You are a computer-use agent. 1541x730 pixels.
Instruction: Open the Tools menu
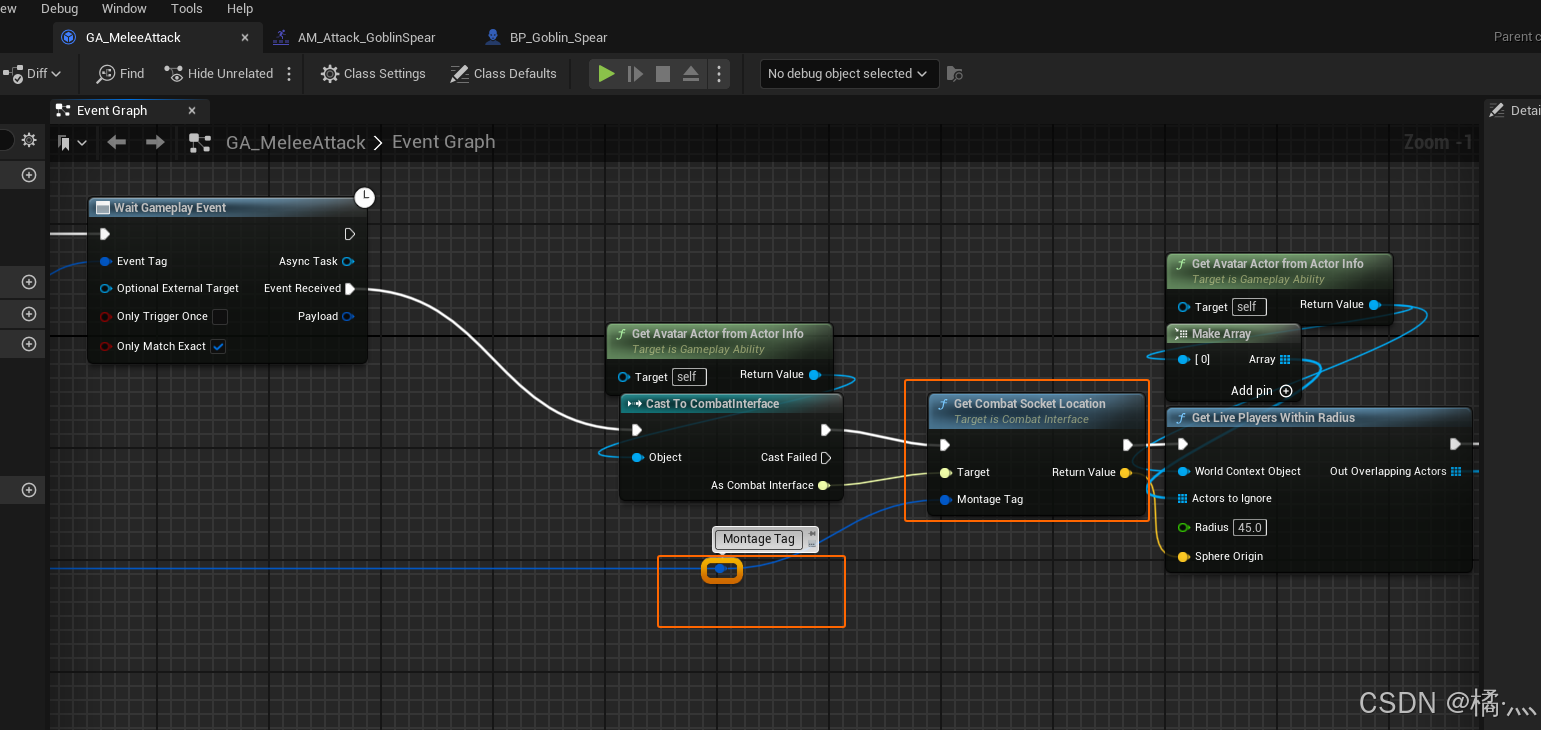[x=187, y=8]
